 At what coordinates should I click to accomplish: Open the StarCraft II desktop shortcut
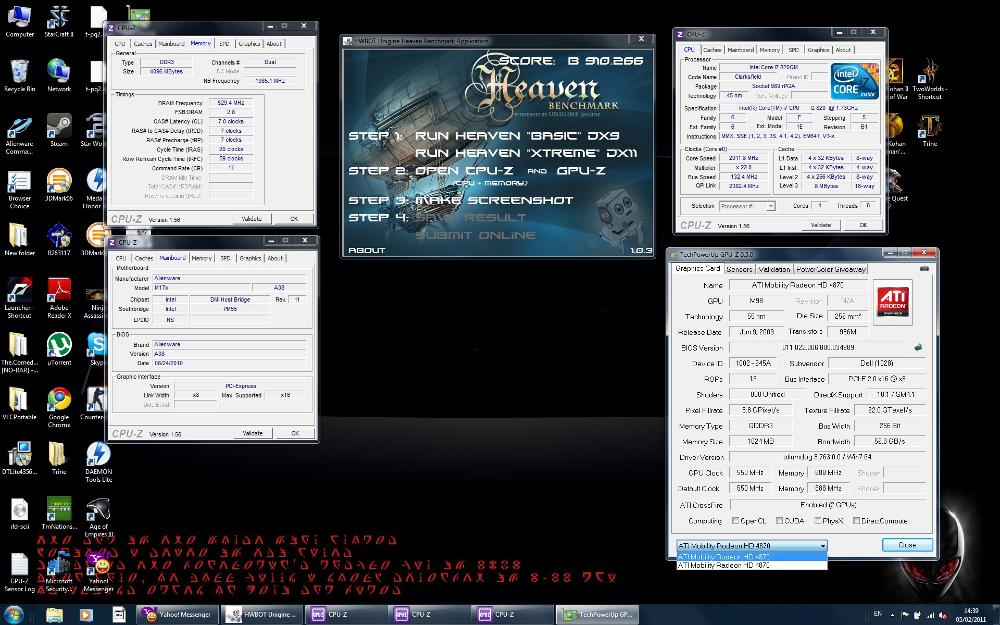point(59,22)
